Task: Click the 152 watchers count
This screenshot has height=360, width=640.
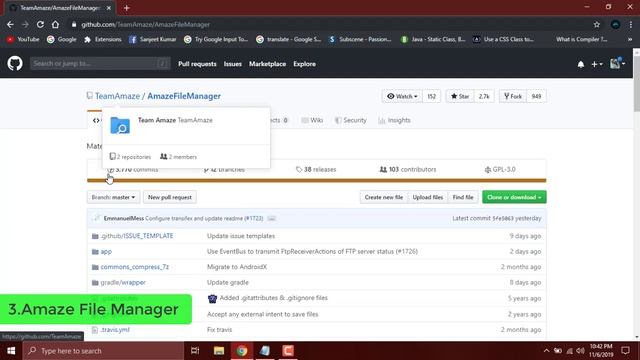Action: click(x=431, y=96)
